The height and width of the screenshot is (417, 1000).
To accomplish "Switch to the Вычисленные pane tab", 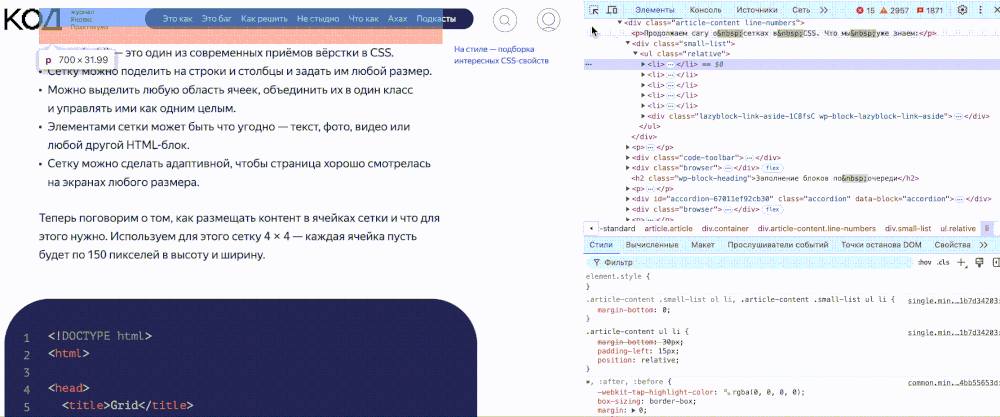I will 652,245.
